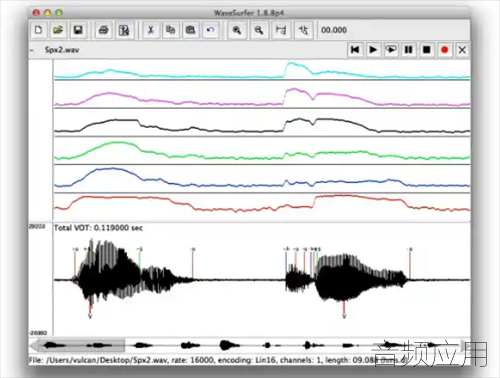
Task: Undo the last action
Action: 210,30
